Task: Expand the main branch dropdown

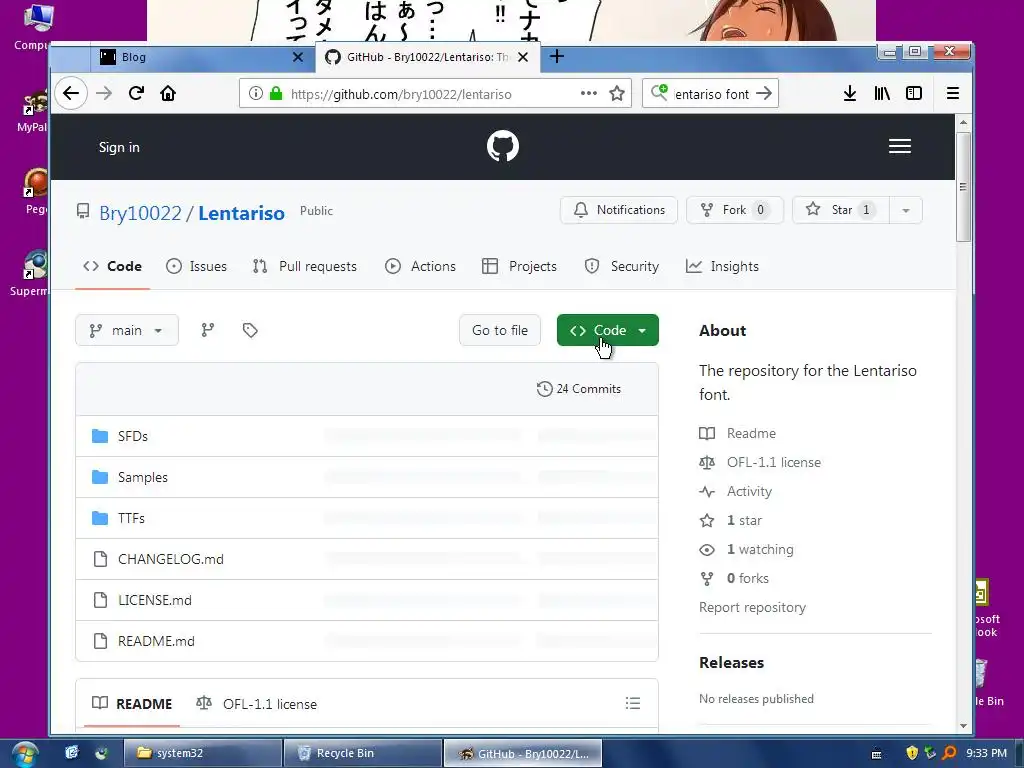Action: 127,330
